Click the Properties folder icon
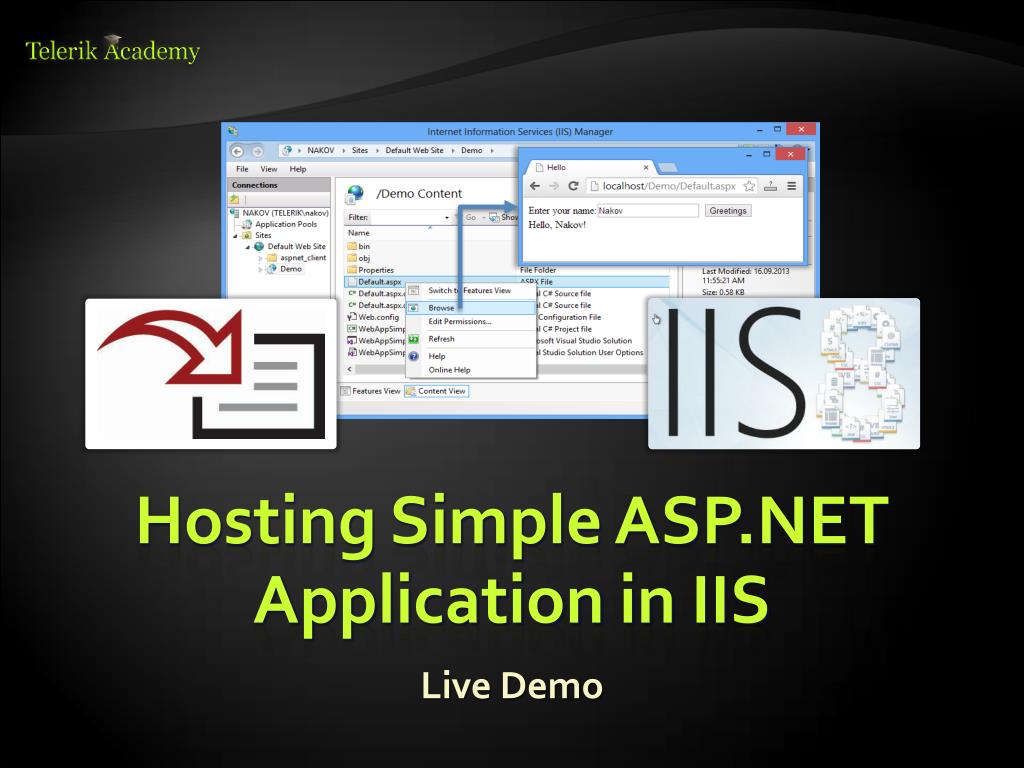 [x=352, y=270]
